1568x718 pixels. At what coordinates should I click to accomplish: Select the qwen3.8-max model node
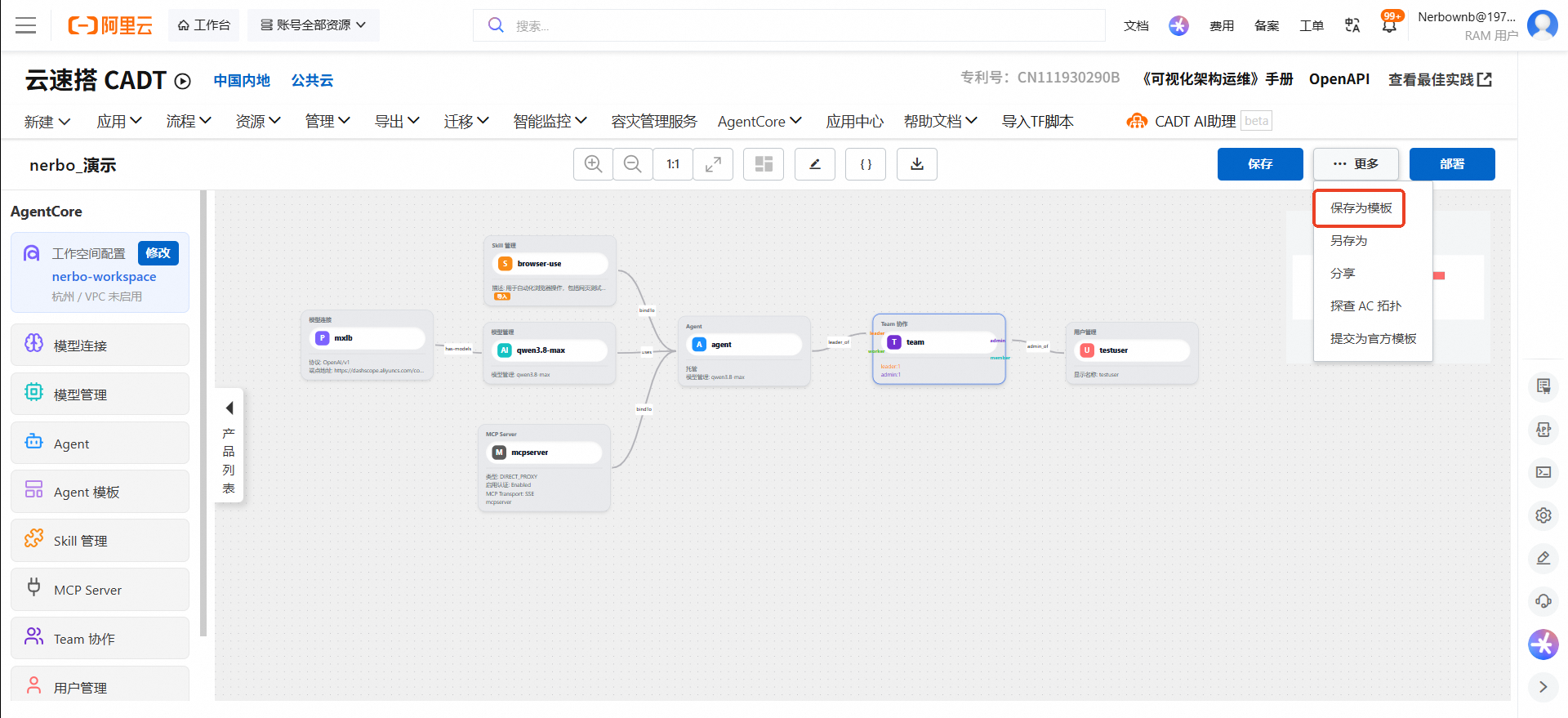click(550, 353)
